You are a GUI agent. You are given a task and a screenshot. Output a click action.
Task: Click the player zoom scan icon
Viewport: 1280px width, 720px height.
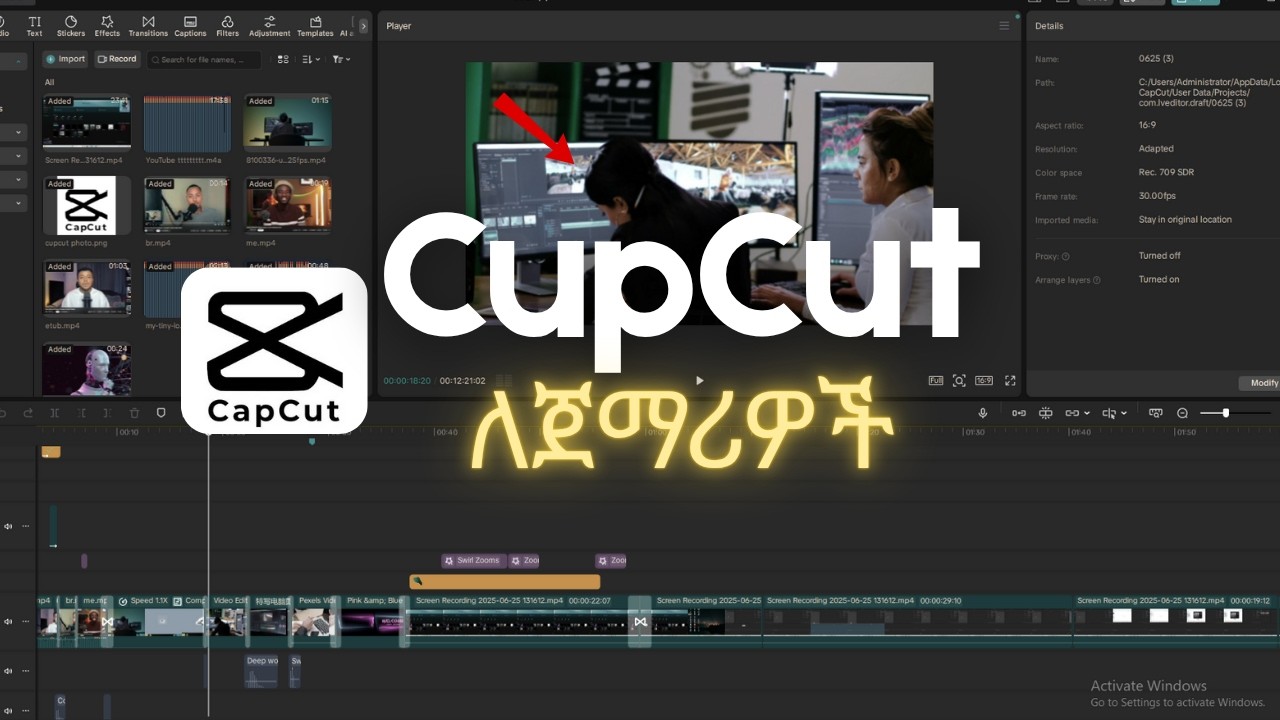(959, 380)
